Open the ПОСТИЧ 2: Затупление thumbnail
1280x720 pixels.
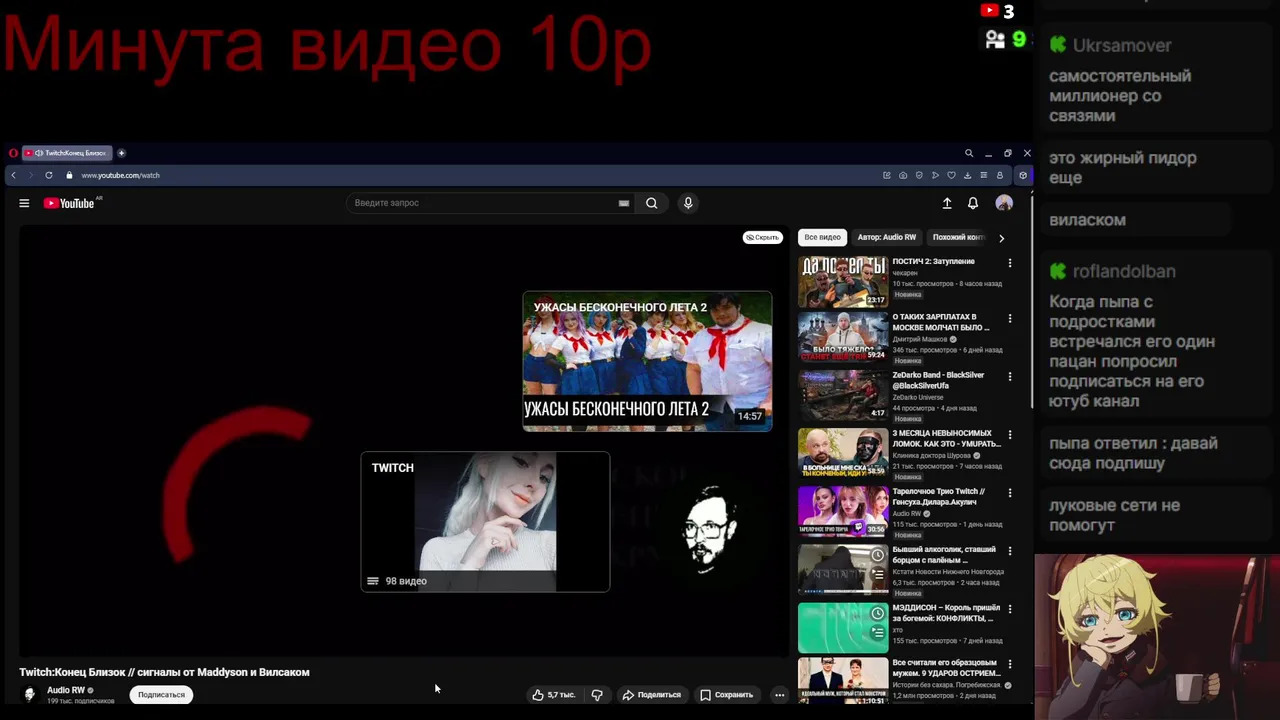[843, 281]
